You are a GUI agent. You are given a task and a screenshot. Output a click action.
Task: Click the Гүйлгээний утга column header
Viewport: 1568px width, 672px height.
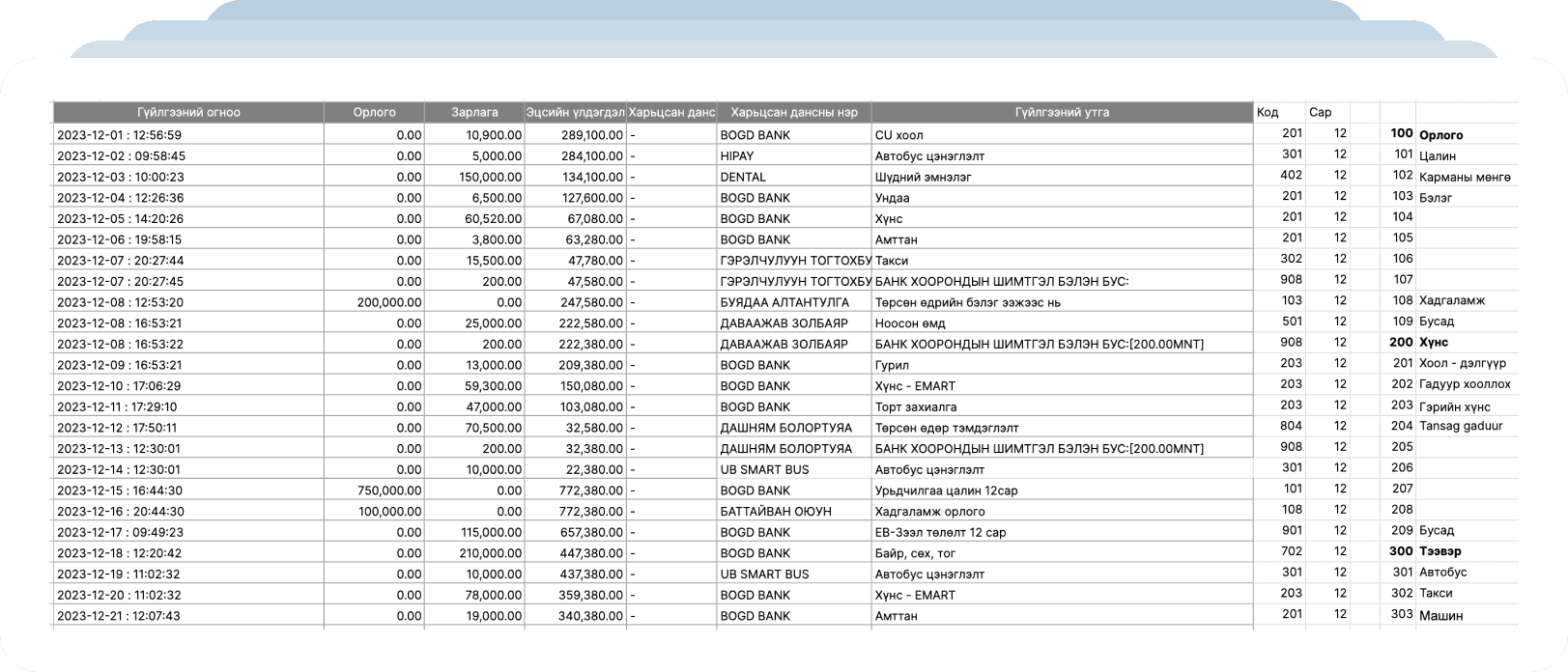pyautogui.click(x=1062, y=112)
